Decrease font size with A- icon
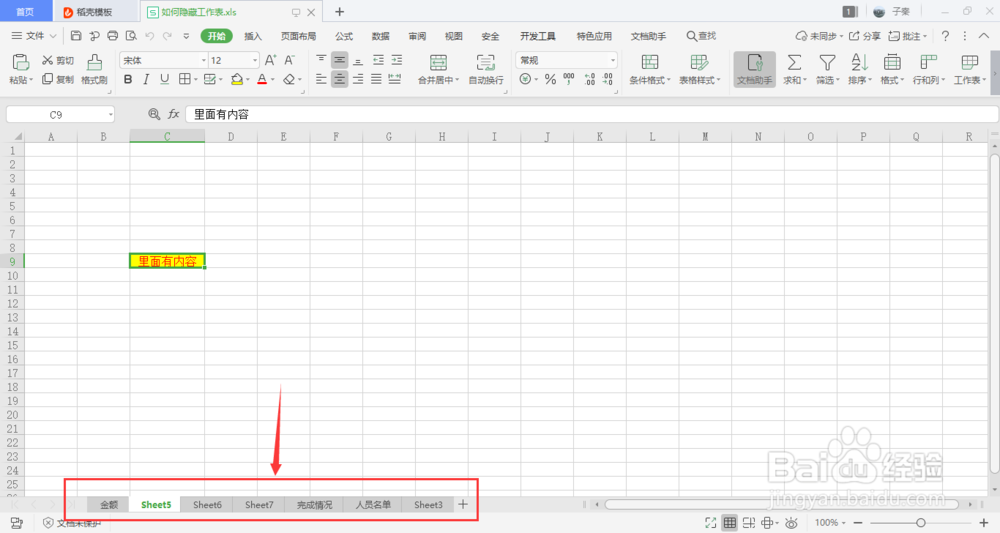1000x533 pixels. tap(290, 60)
